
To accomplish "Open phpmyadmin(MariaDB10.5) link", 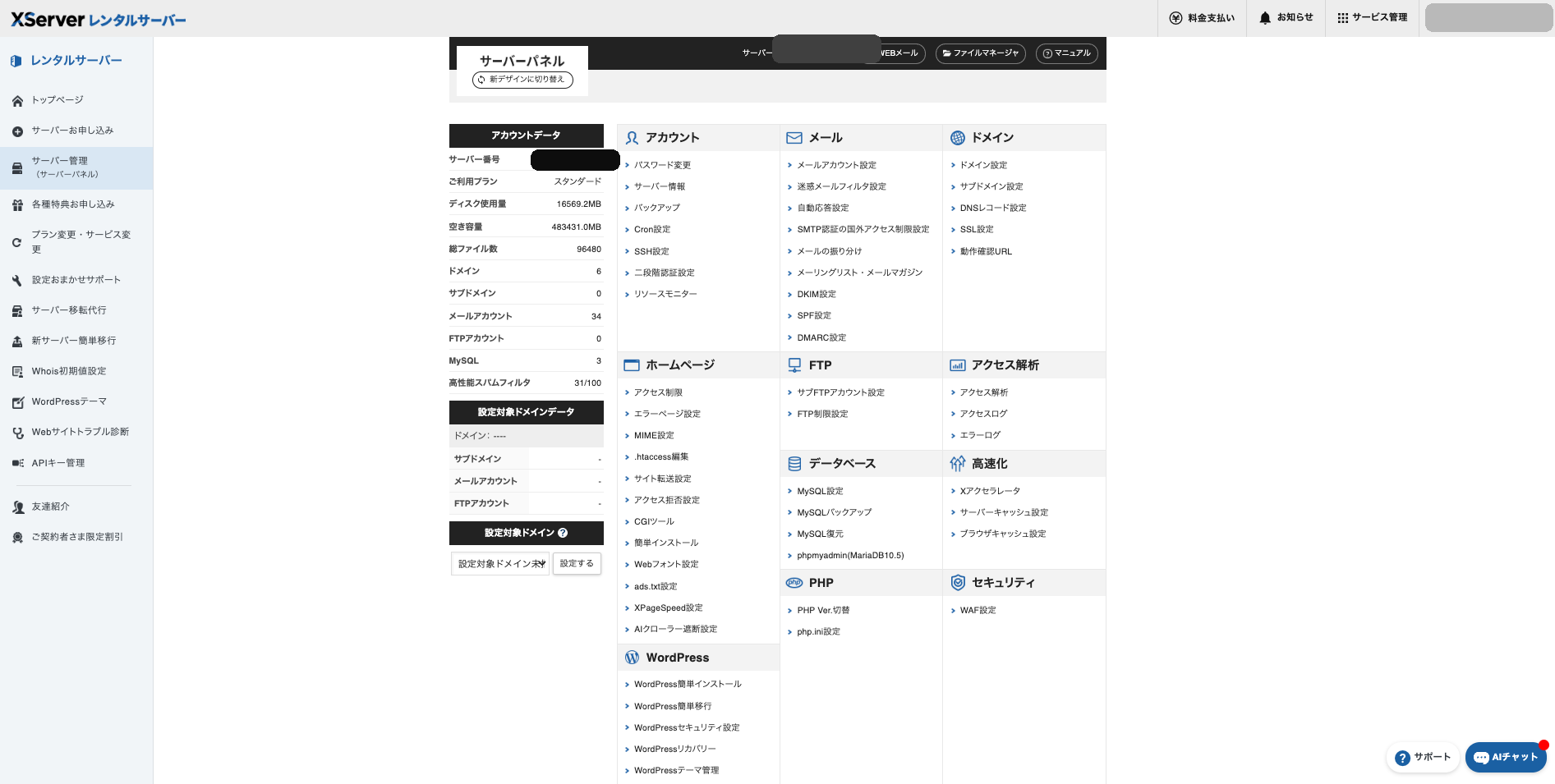I will tap(850, 556).
